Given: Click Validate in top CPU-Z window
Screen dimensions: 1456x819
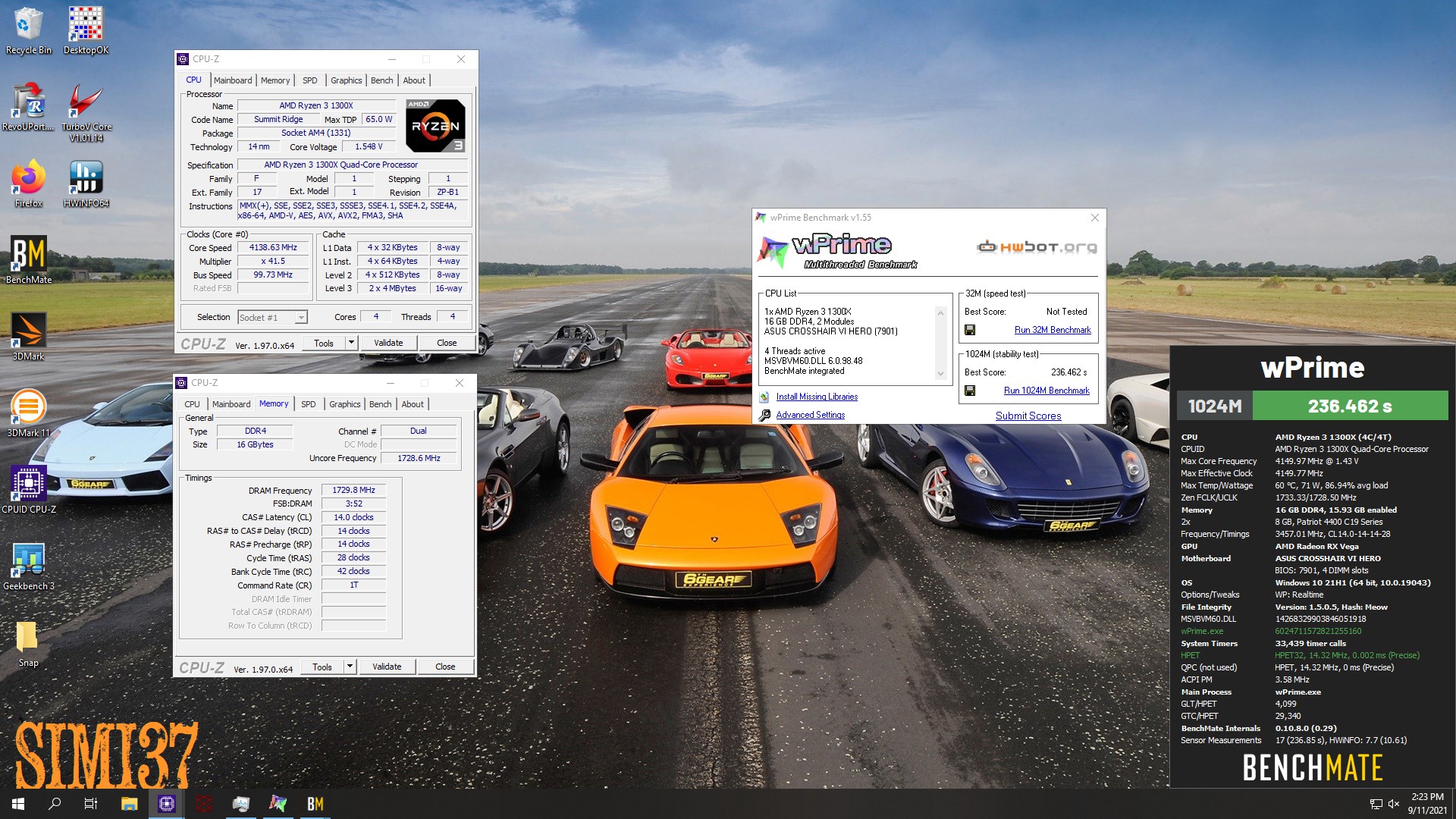Looking at the screenshot, I should click(388, 343).
